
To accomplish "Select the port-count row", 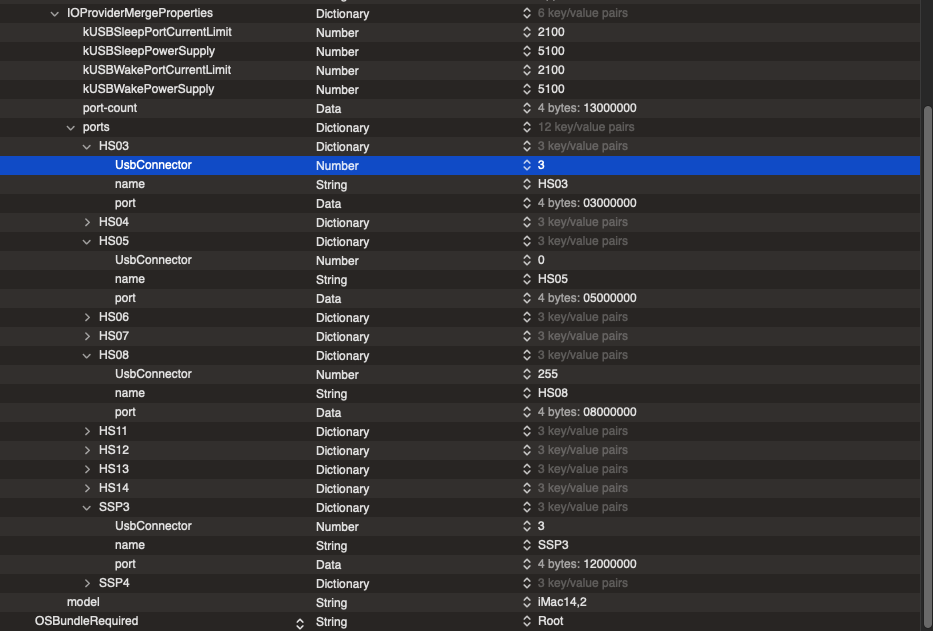I will [110, 108].
